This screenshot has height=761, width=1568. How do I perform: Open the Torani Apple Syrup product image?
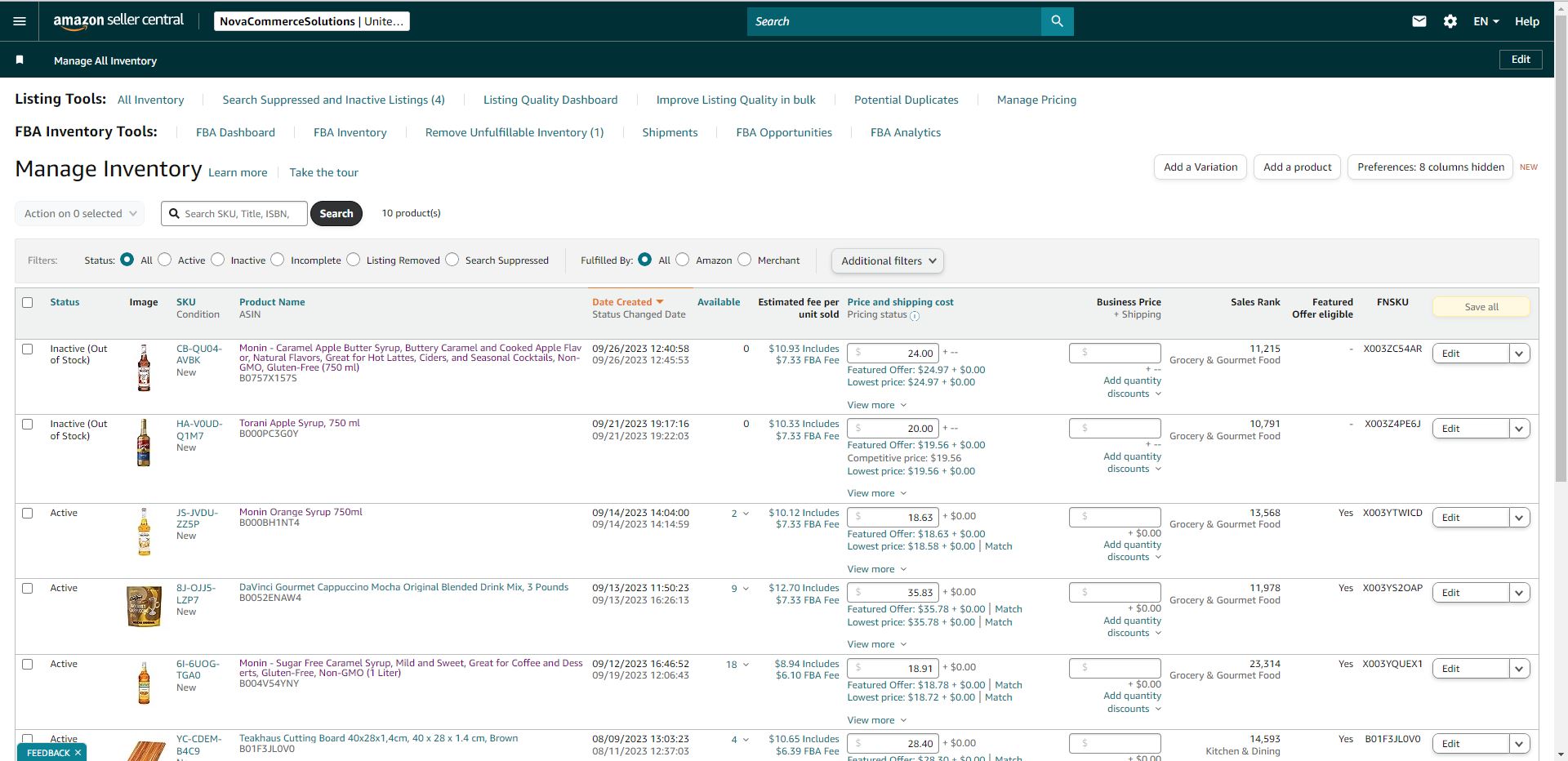click(144, 443)
